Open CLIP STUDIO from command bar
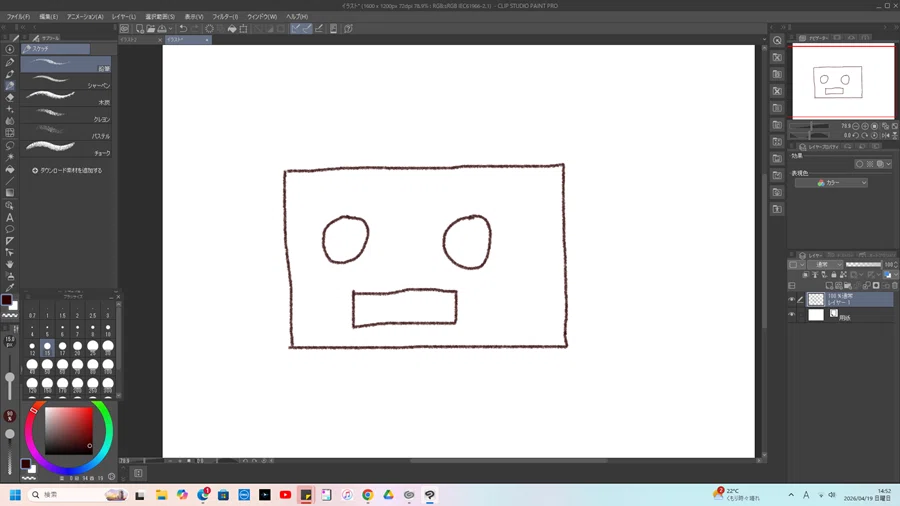This screenshot has width=900, height=506. [x=124, y=29]
